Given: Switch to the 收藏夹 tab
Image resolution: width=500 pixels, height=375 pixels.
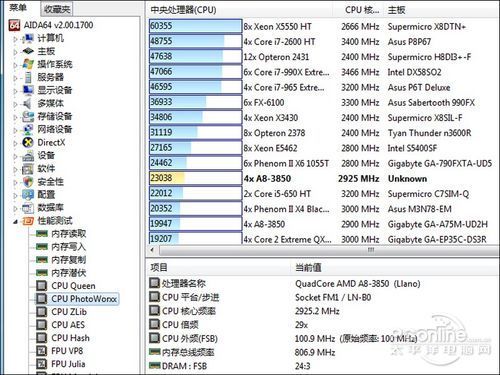Looking at the screenshot, I should (x=57, y=9).
